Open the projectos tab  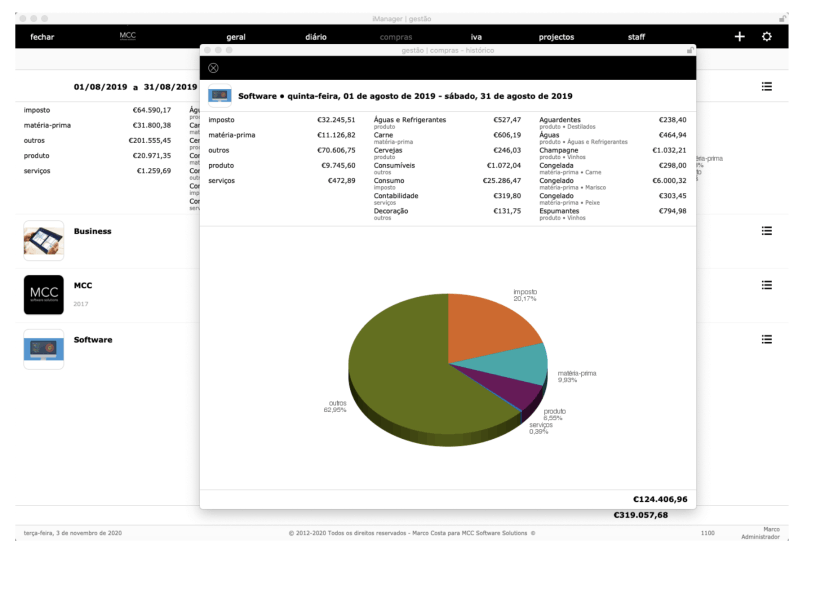(x=556, y=36)
